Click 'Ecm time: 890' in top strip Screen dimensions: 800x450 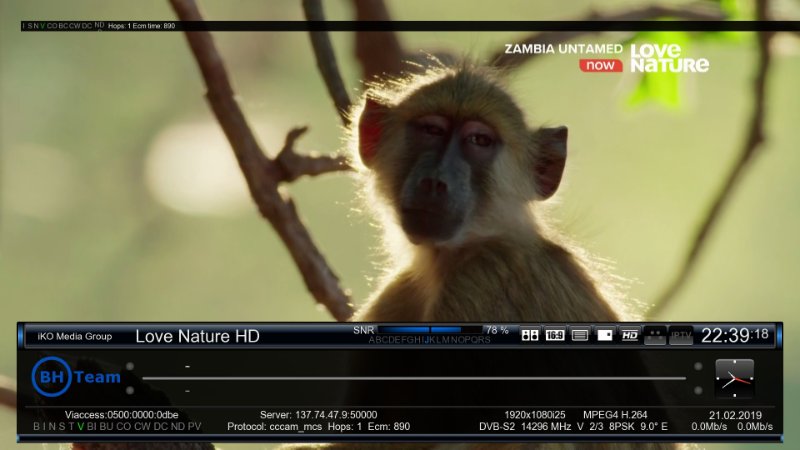tap(154, 26)
